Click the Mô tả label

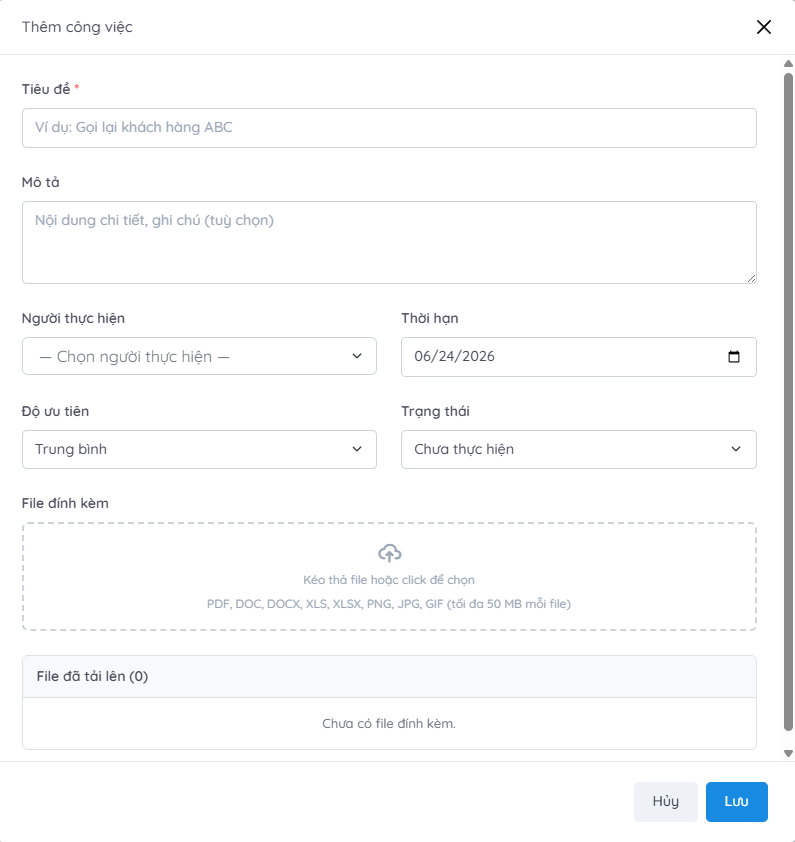point(41,183)
